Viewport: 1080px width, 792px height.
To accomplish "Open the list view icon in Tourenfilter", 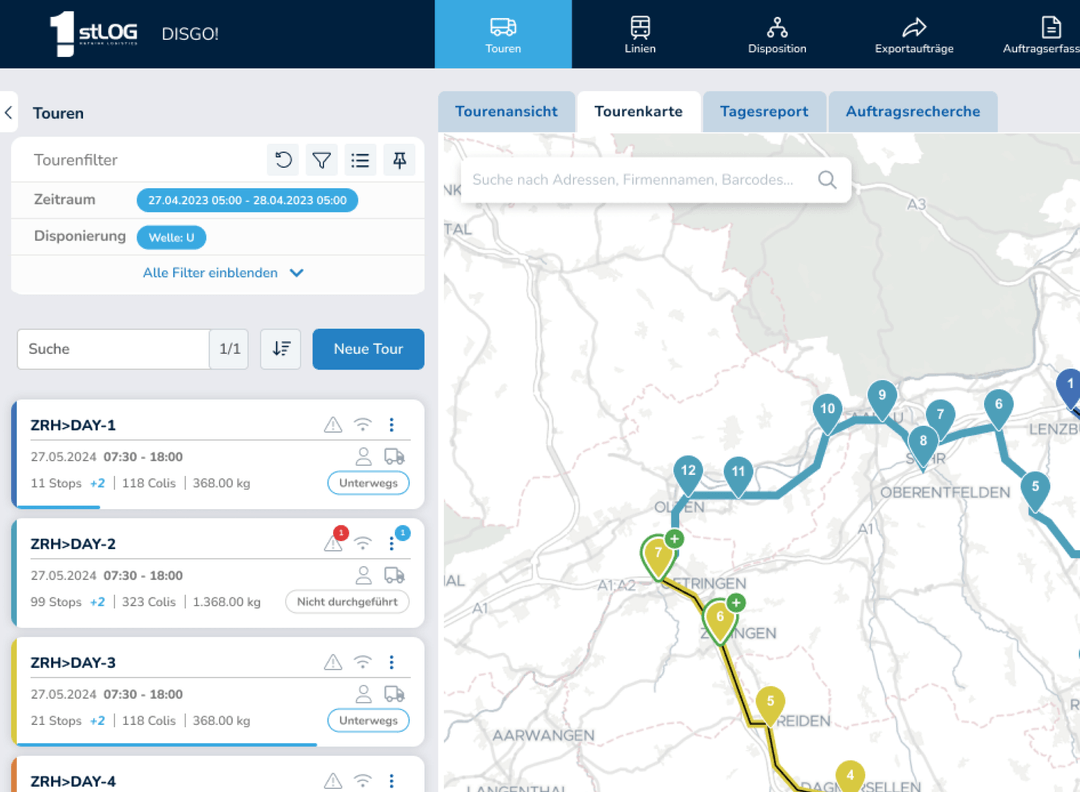I will pyautogui.click(x=360, y=160).
